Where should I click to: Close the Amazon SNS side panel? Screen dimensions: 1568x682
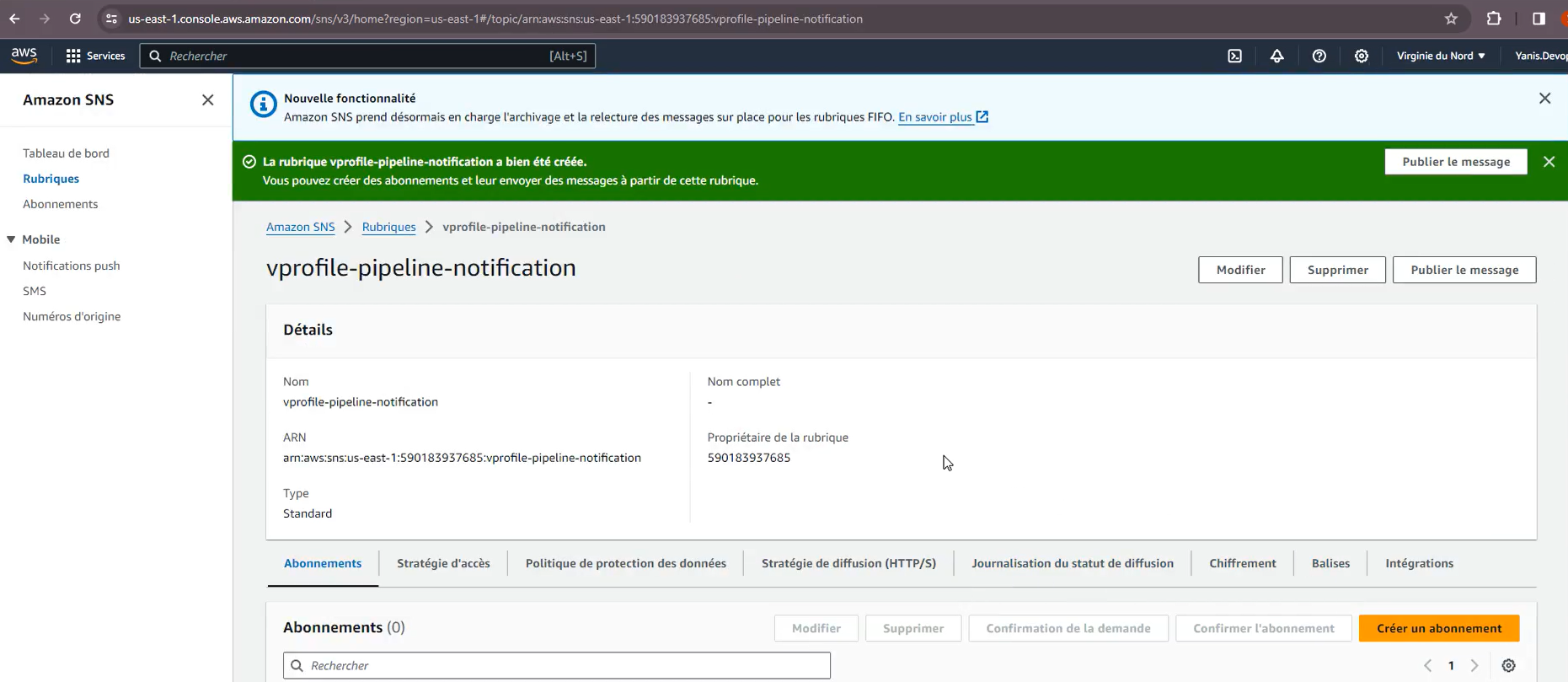(208, 99)
